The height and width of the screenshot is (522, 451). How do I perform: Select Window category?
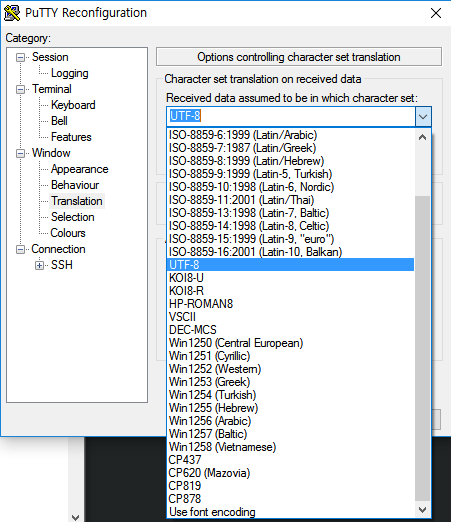tap(51, 153)
